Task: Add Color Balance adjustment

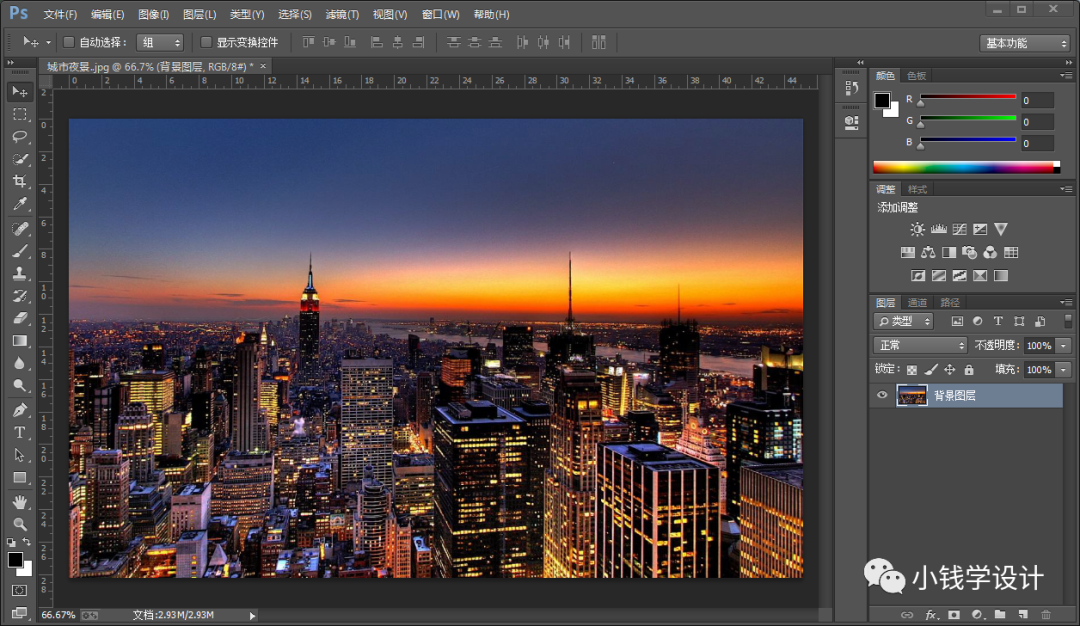Action: tap(928, 253)
